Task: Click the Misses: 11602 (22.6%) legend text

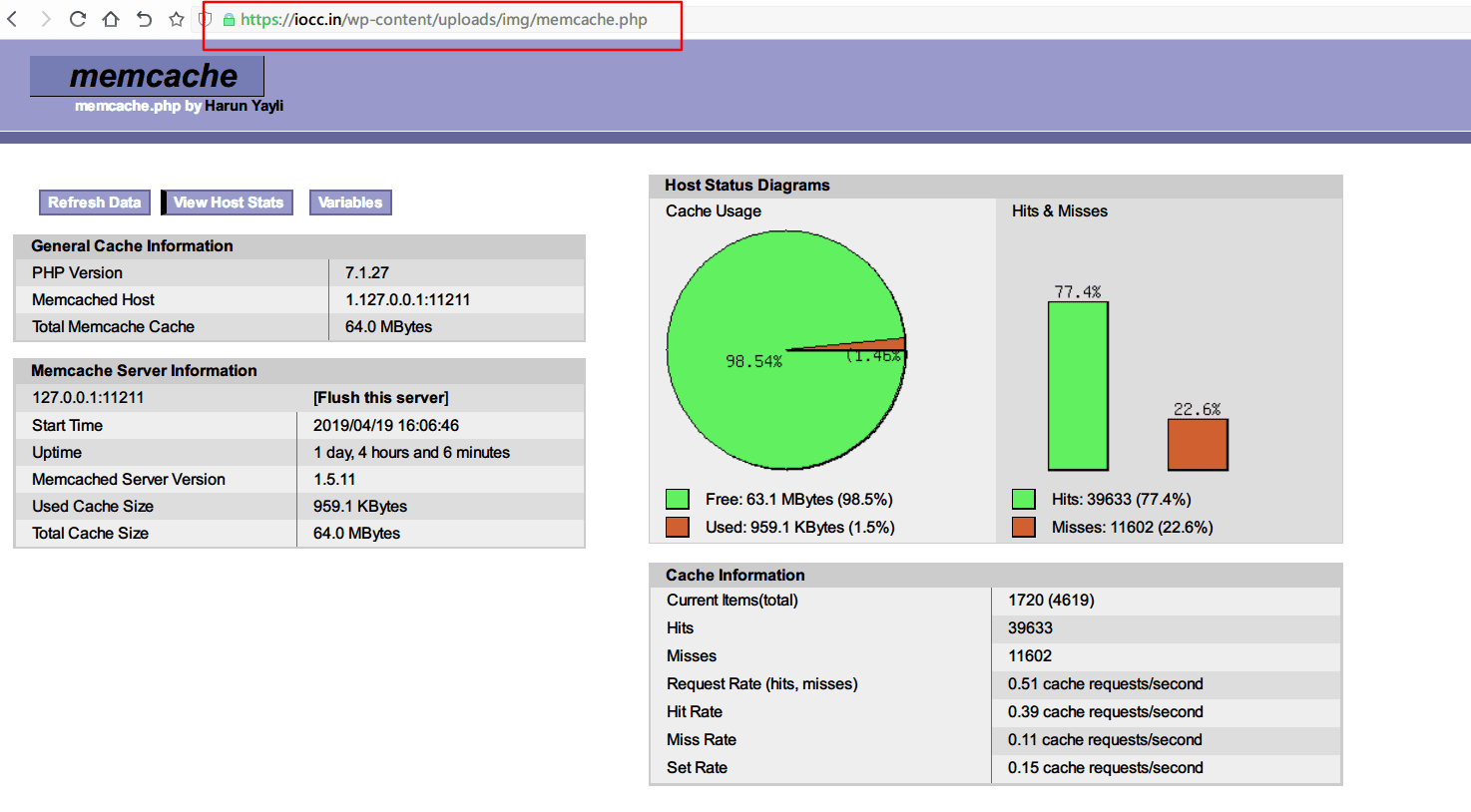Action: click(1132, 528)
